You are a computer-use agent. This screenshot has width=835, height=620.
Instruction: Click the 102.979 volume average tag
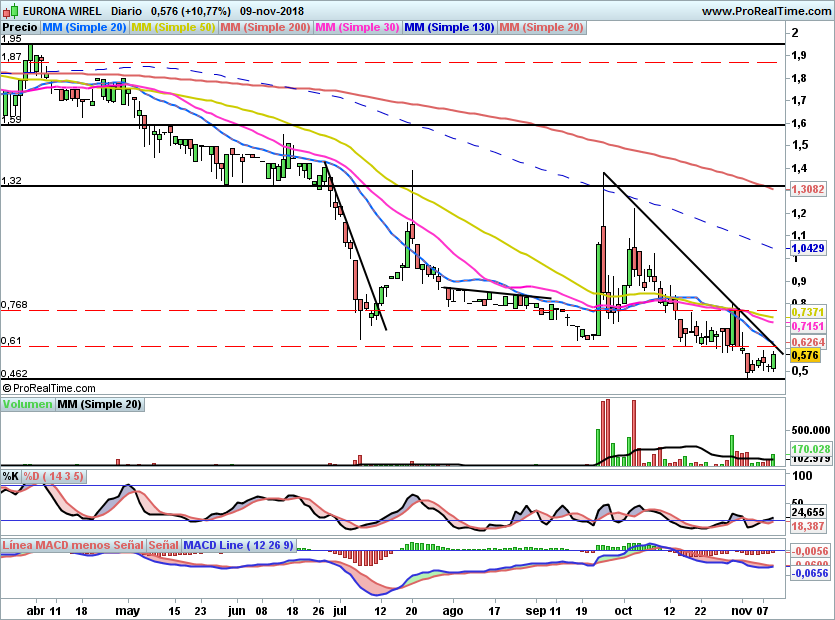811,459
